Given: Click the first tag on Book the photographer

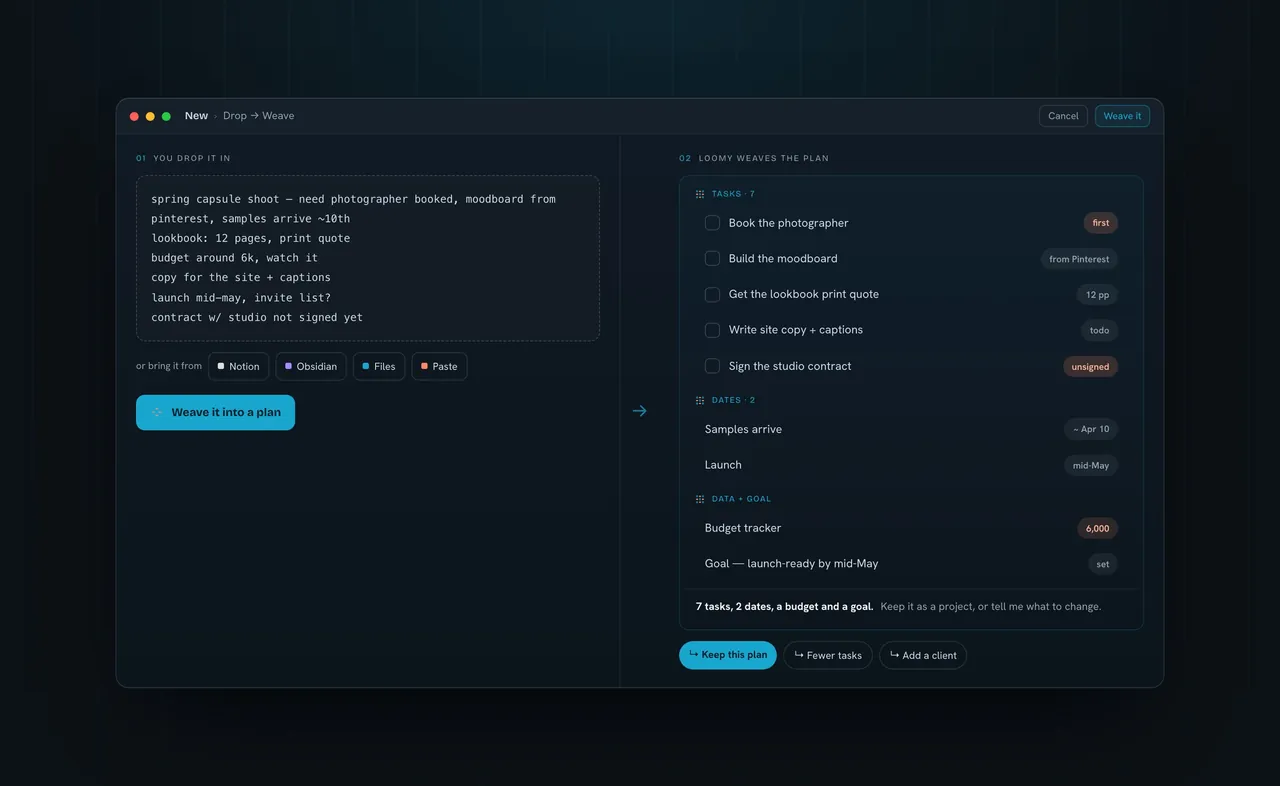Looking at the screenshot, I should (1101, 223).
